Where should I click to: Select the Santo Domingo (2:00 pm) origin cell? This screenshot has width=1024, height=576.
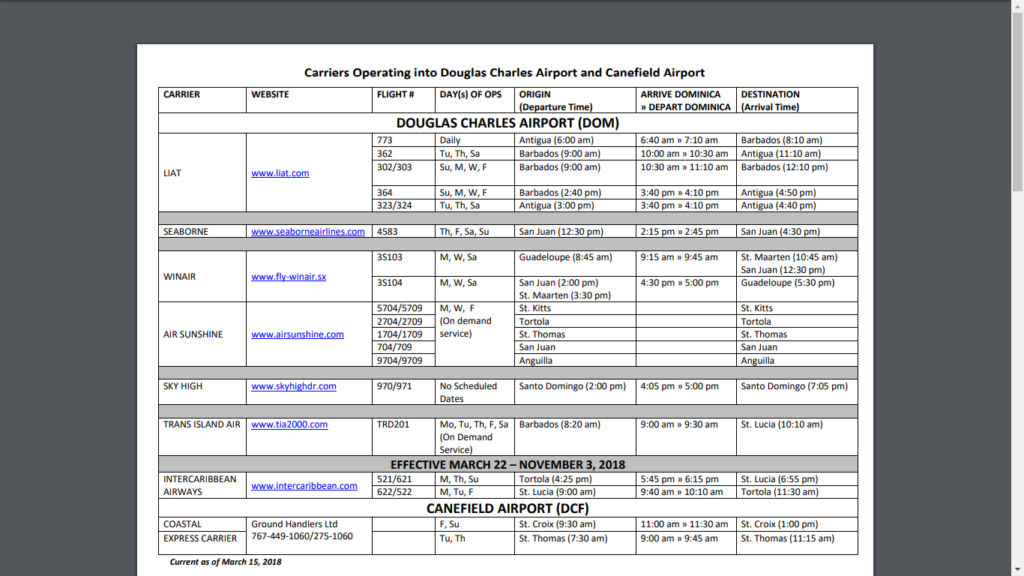click(x=575, y=392)
